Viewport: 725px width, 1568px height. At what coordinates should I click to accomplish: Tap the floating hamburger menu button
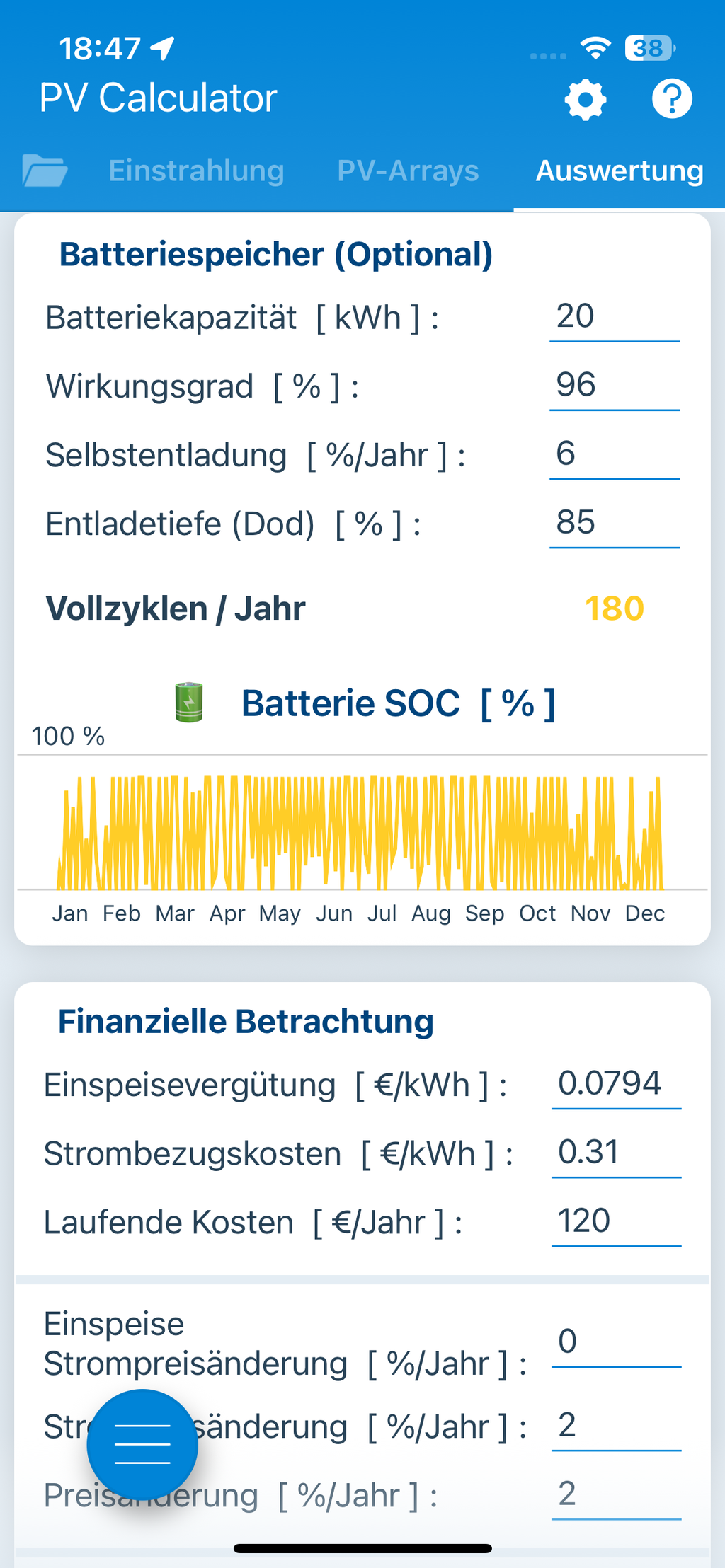point(142,1444)
